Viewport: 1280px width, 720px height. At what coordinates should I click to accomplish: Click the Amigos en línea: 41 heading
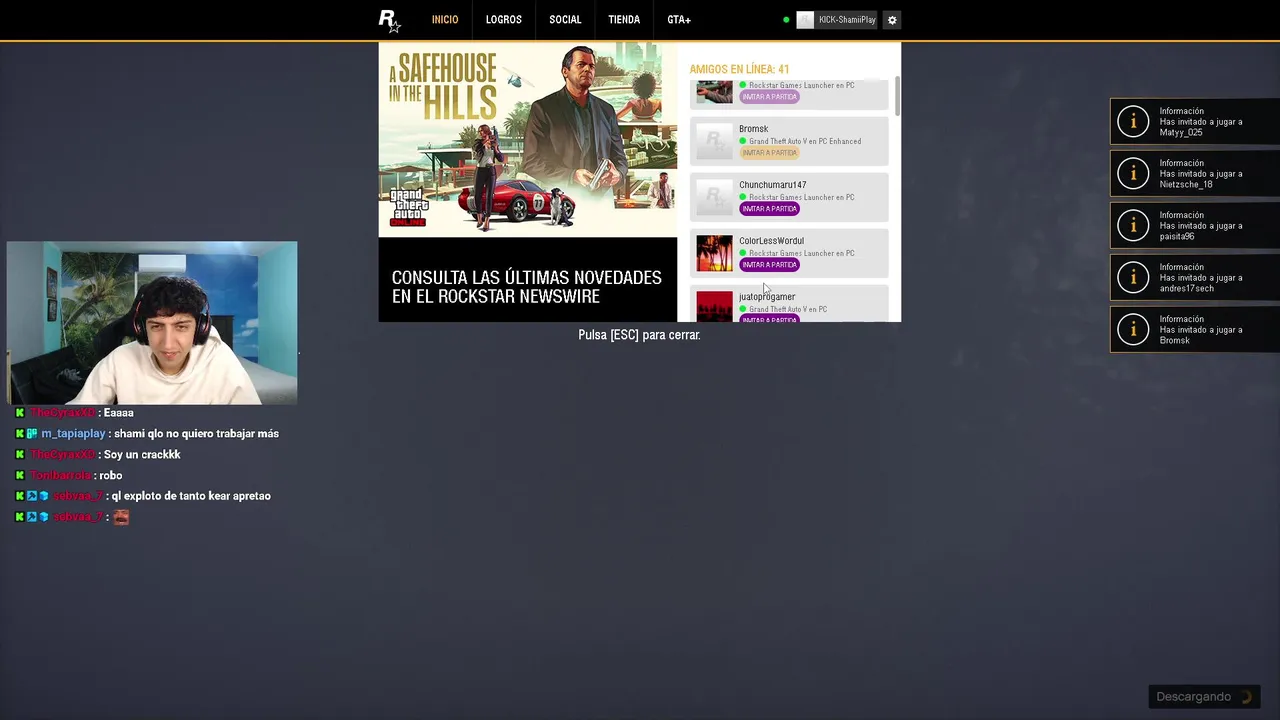coord(739,69)
